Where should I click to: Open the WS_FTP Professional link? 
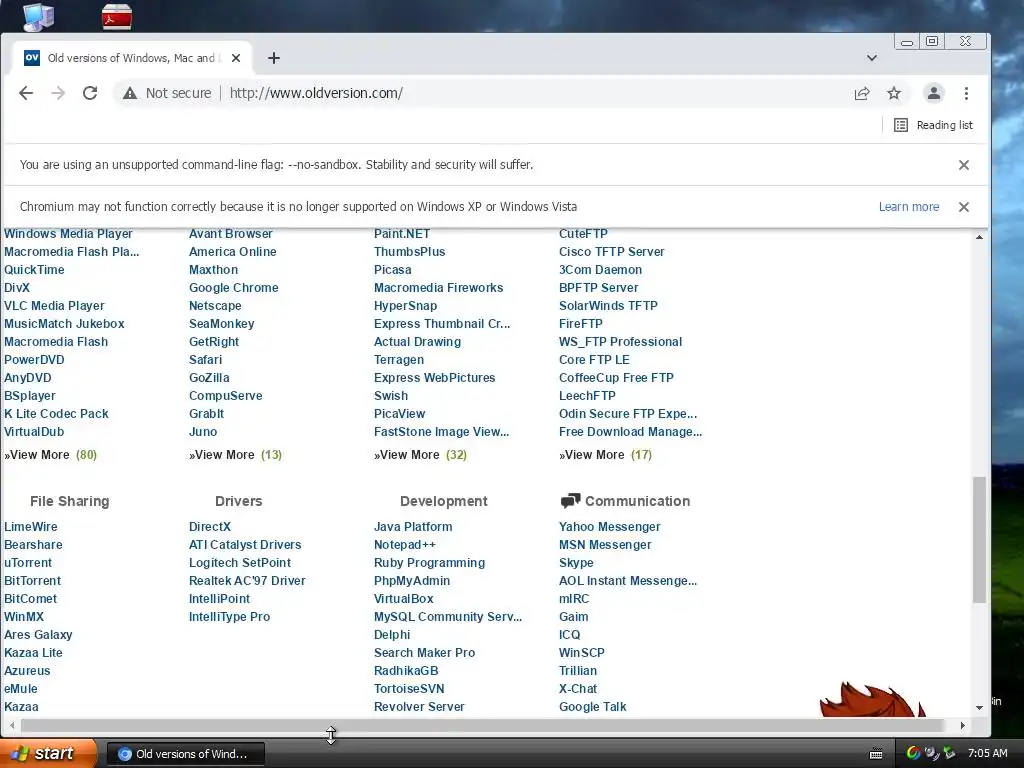(620, 342)
